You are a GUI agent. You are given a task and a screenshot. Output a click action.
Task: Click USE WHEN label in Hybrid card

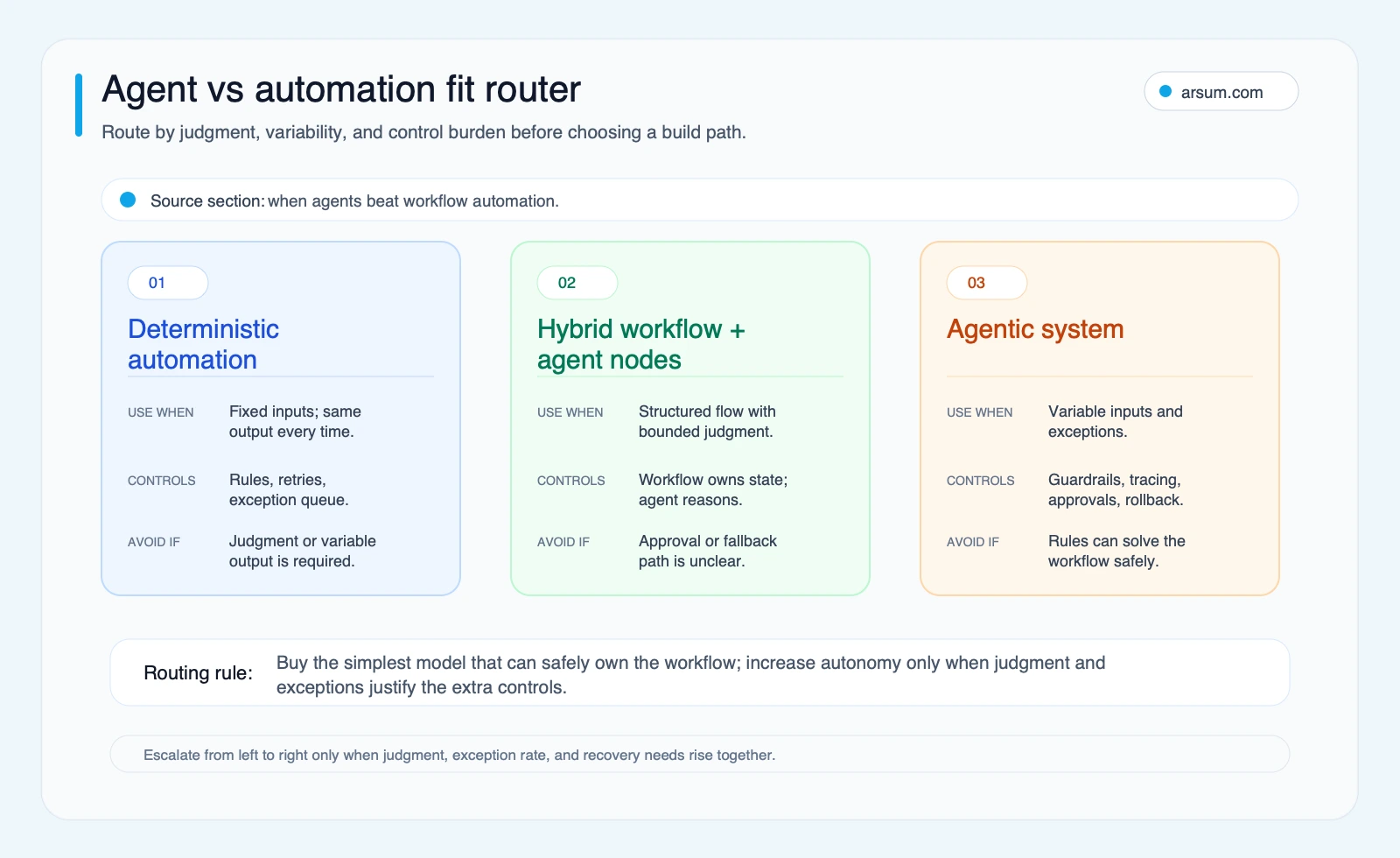(570, 412)
